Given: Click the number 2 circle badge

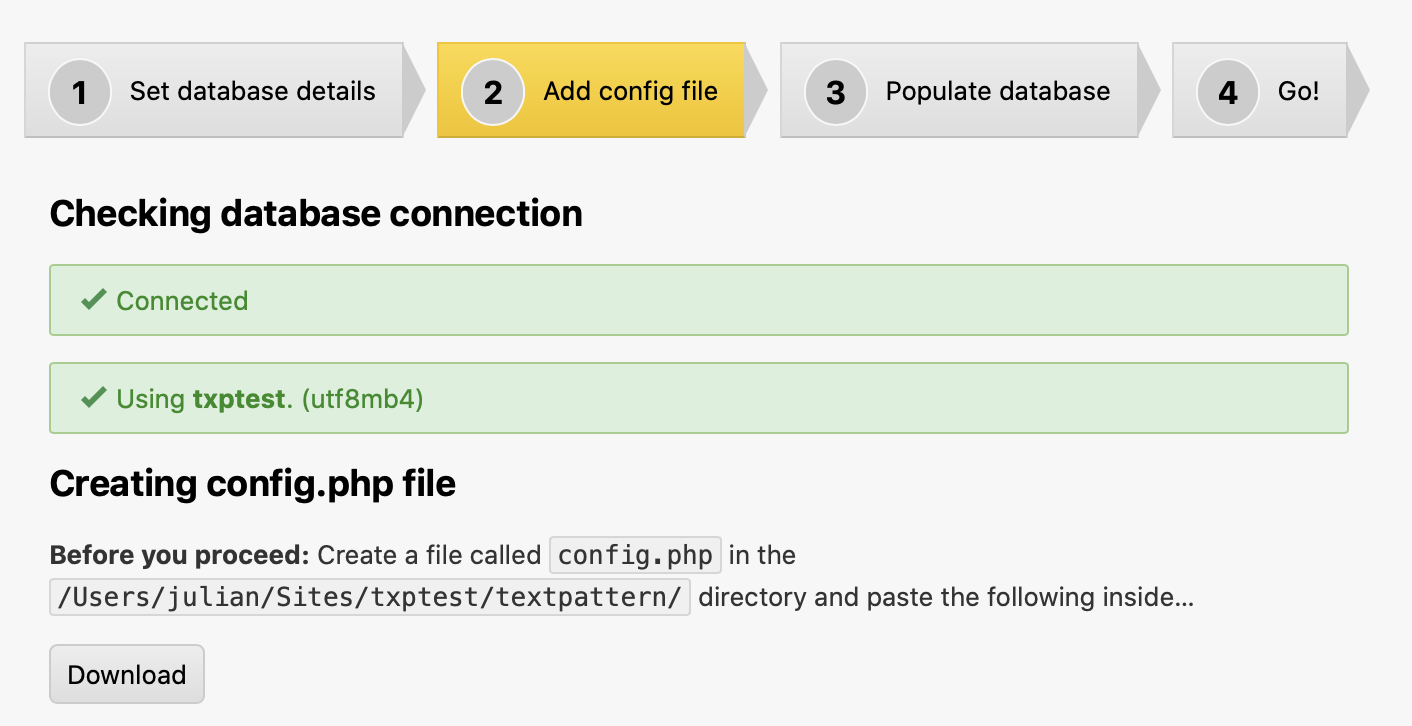Looking at the screenshot, I should point(492,92).
